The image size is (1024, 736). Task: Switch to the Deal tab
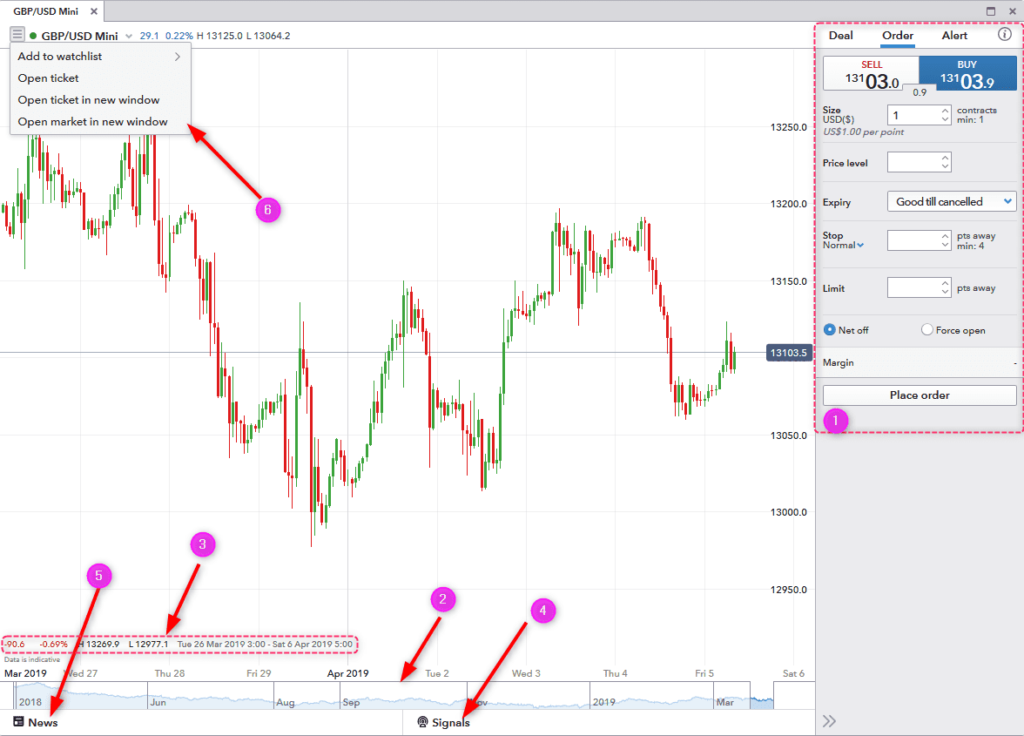(840, 36)
